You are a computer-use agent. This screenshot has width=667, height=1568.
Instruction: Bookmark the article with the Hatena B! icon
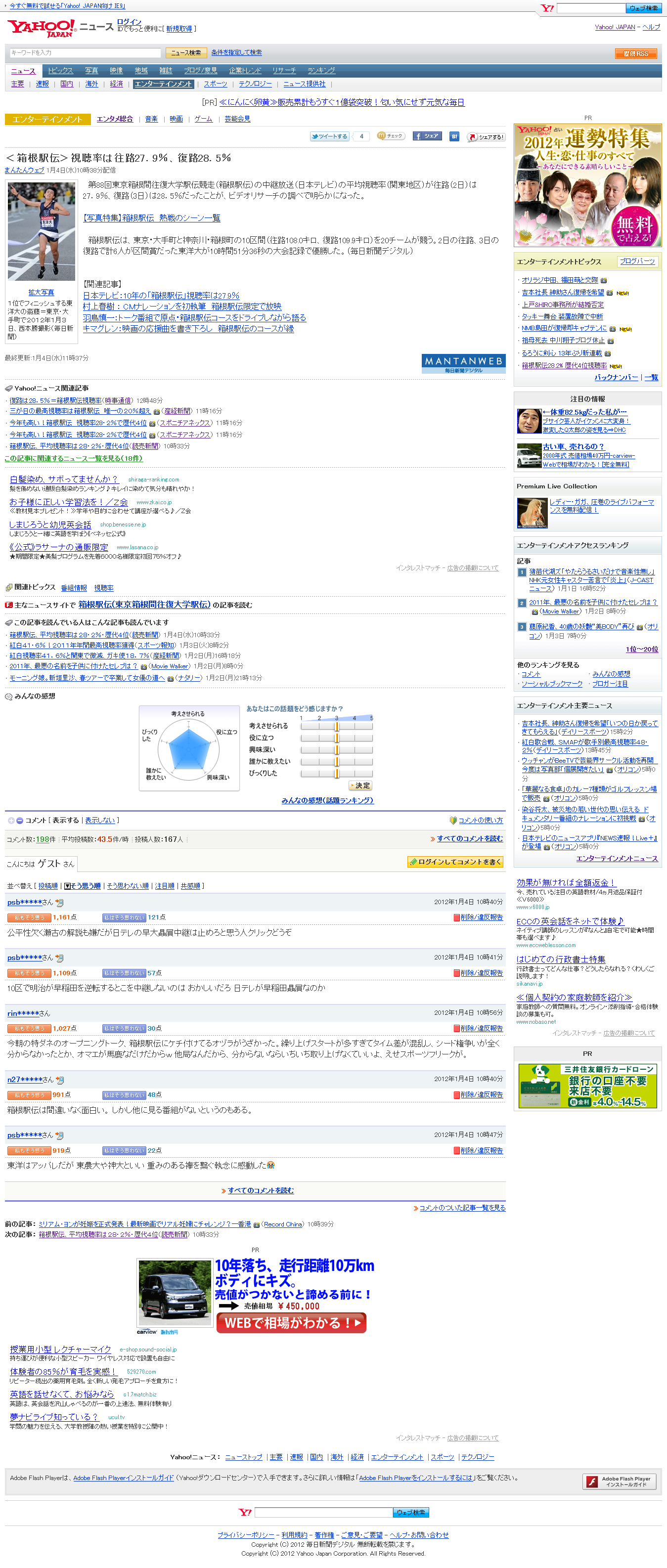pos(454,136)
